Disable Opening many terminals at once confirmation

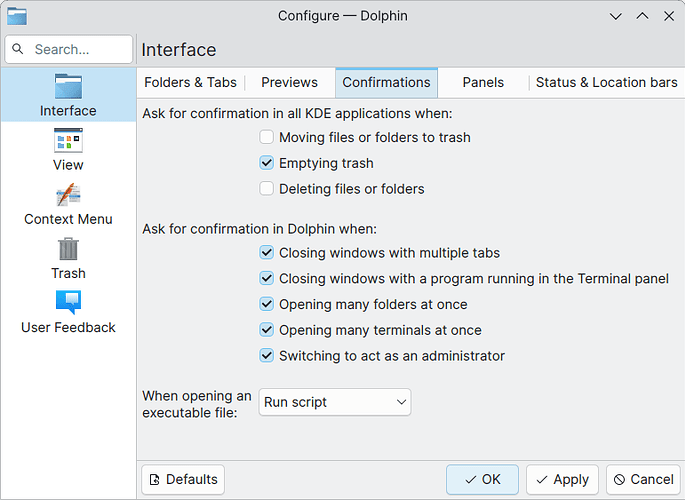(x=266, y=330)
